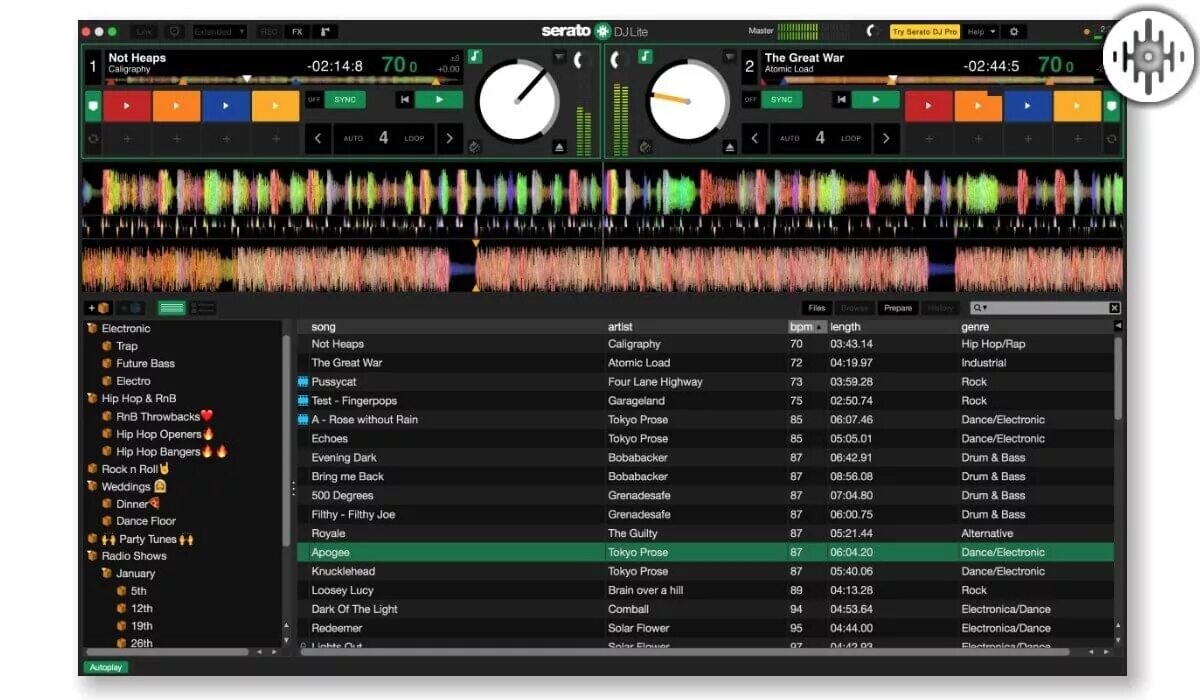Trigger red cue point on deck 1

[x=127, y=106]
